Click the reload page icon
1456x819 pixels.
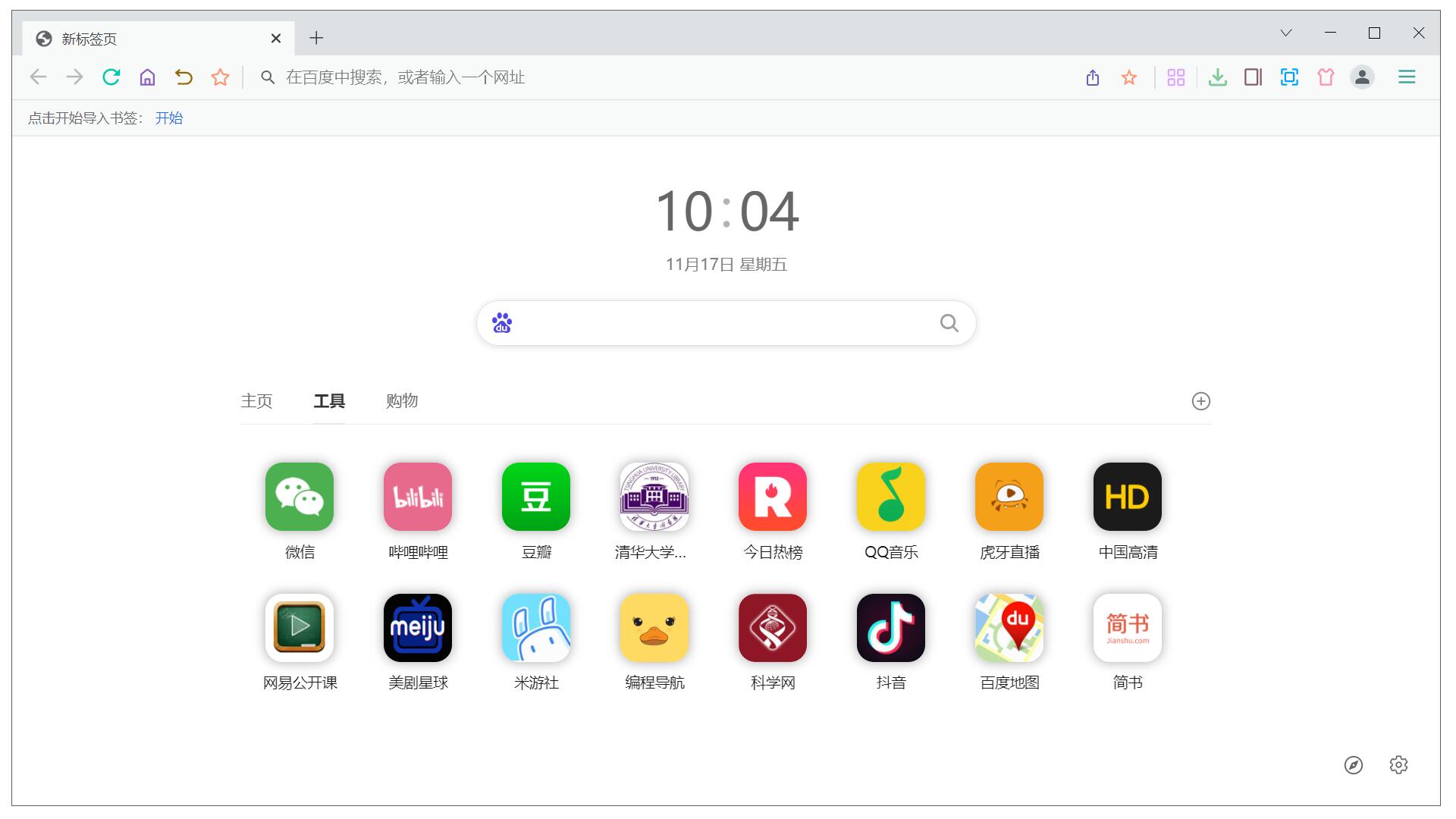coord(111,77)
